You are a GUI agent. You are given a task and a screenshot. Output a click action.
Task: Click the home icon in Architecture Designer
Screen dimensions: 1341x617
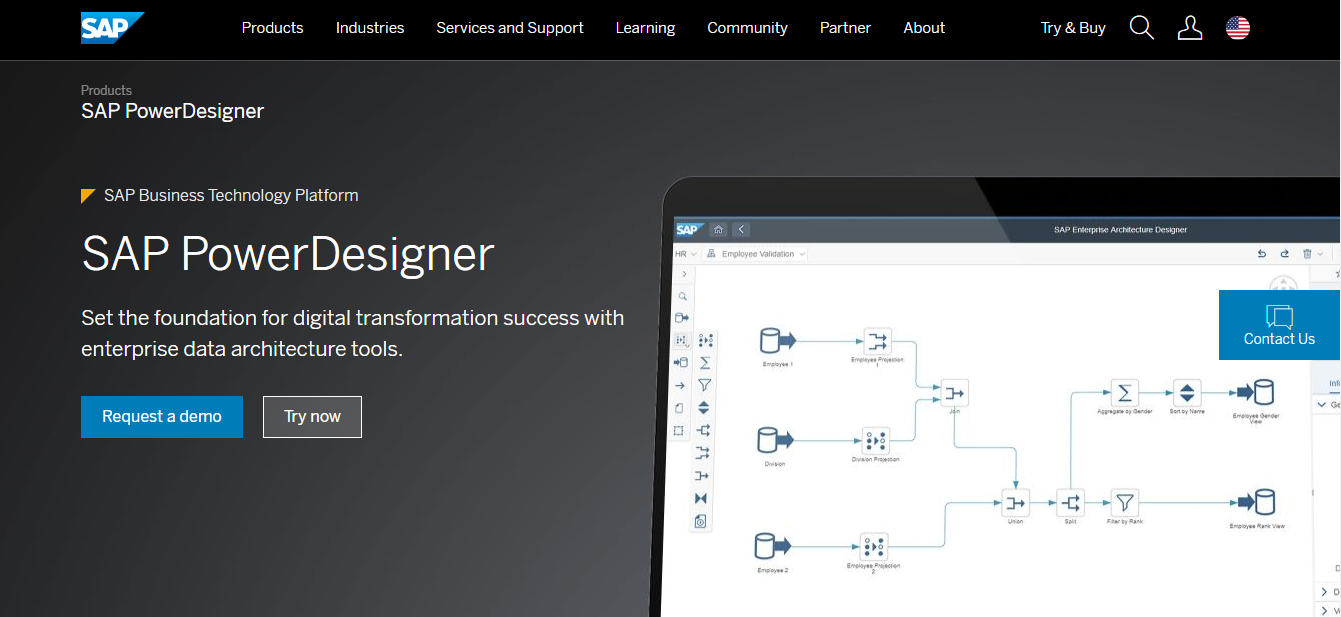pos(718,229)
